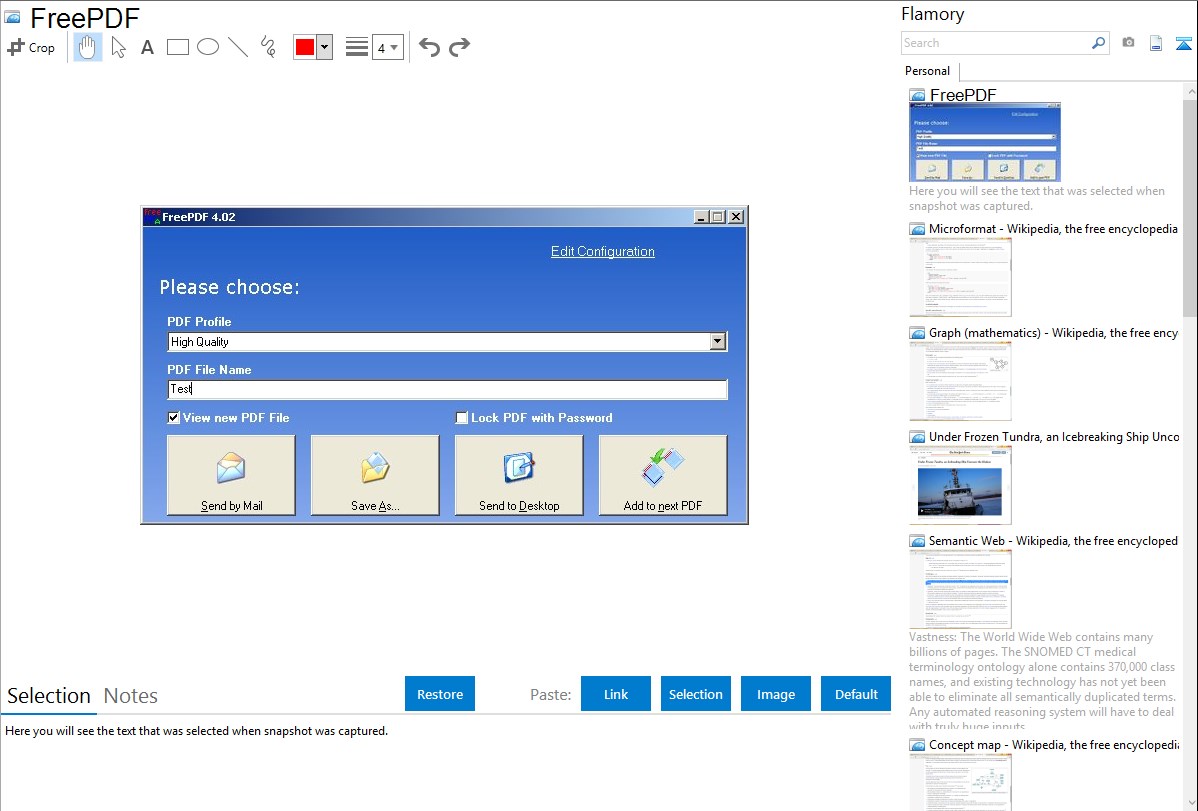Click the PDF File Name field
This screenshot has height=811, width=1198.
pos(447,390)
